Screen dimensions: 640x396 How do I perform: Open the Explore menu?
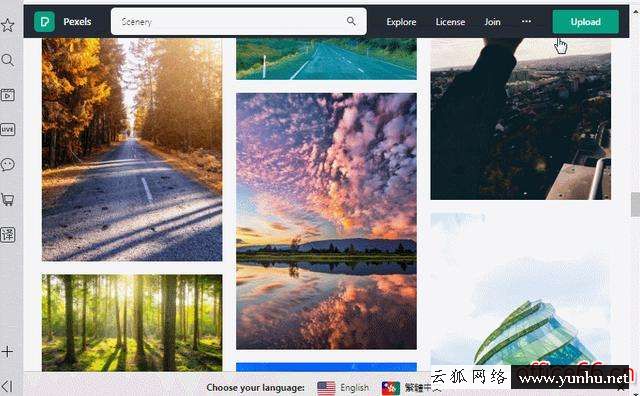[401, 22]
